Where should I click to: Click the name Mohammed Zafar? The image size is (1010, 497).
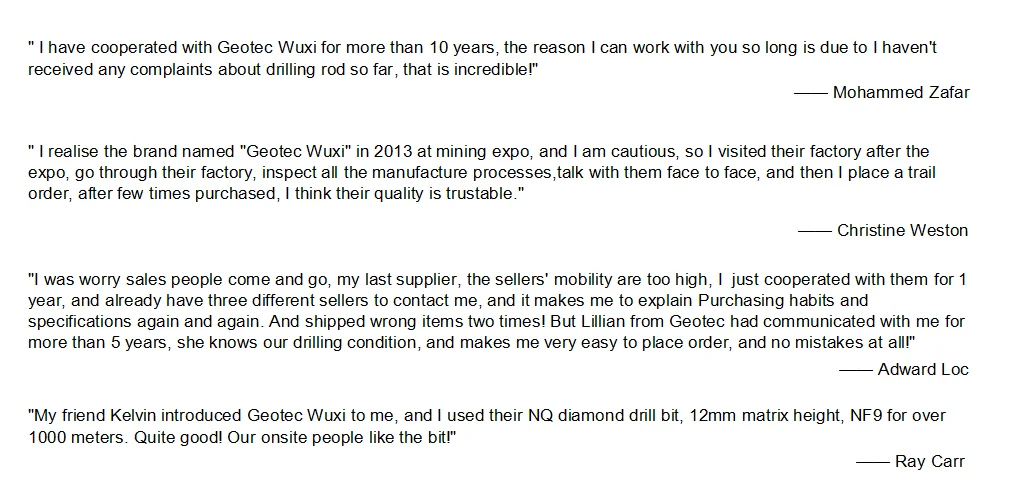pos(900,93)
